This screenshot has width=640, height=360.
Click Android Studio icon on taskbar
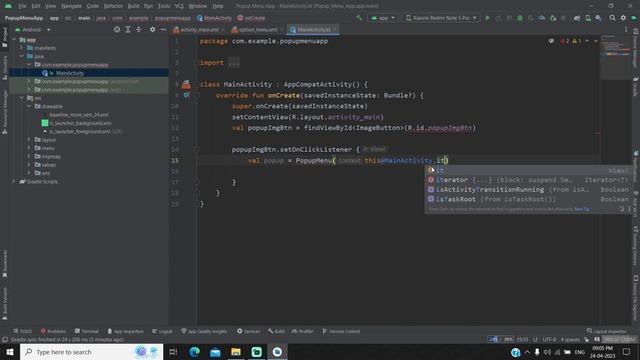(277, 352)
